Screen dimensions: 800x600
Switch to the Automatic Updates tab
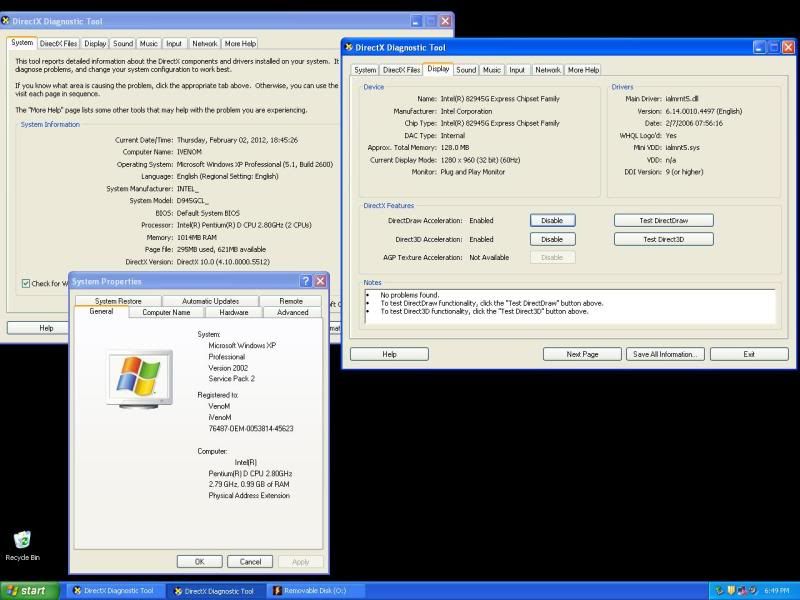(x=210, y=301)
